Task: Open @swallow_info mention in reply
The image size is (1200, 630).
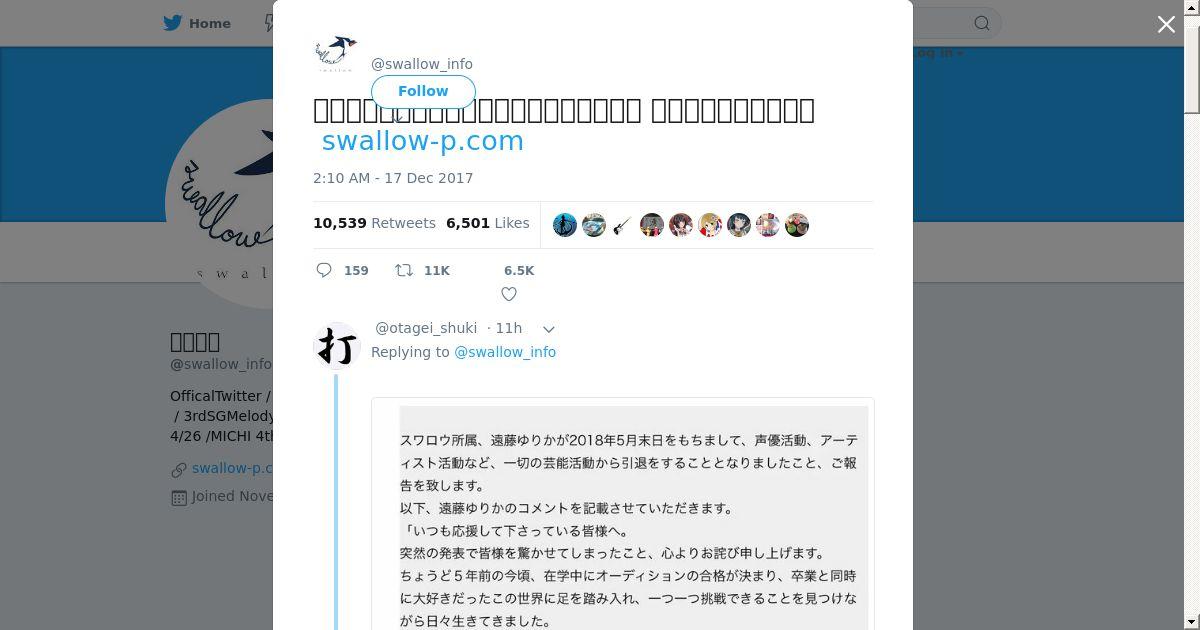Action: (505, 352)
